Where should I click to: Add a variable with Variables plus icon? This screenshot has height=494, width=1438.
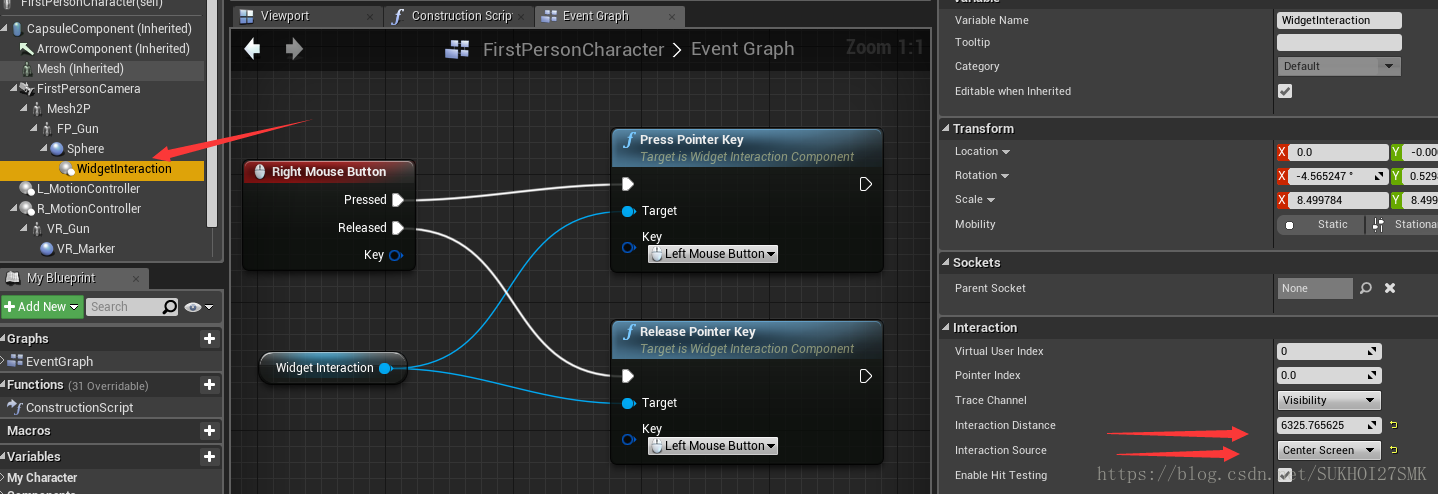209,457
